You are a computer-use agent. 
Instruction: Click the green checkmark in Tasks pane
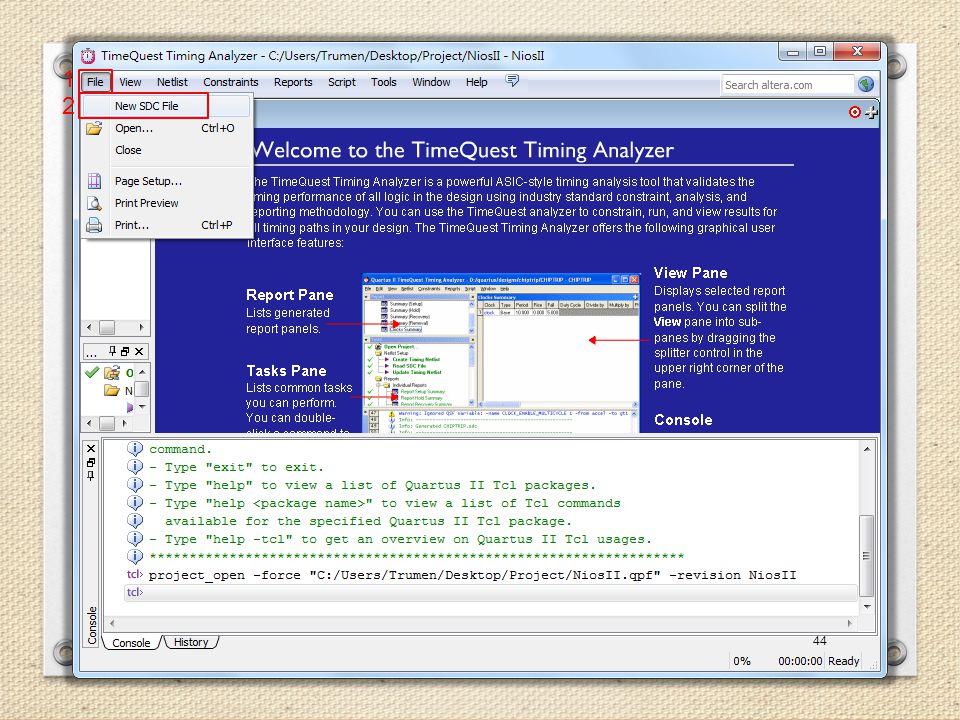click(92, 372)
